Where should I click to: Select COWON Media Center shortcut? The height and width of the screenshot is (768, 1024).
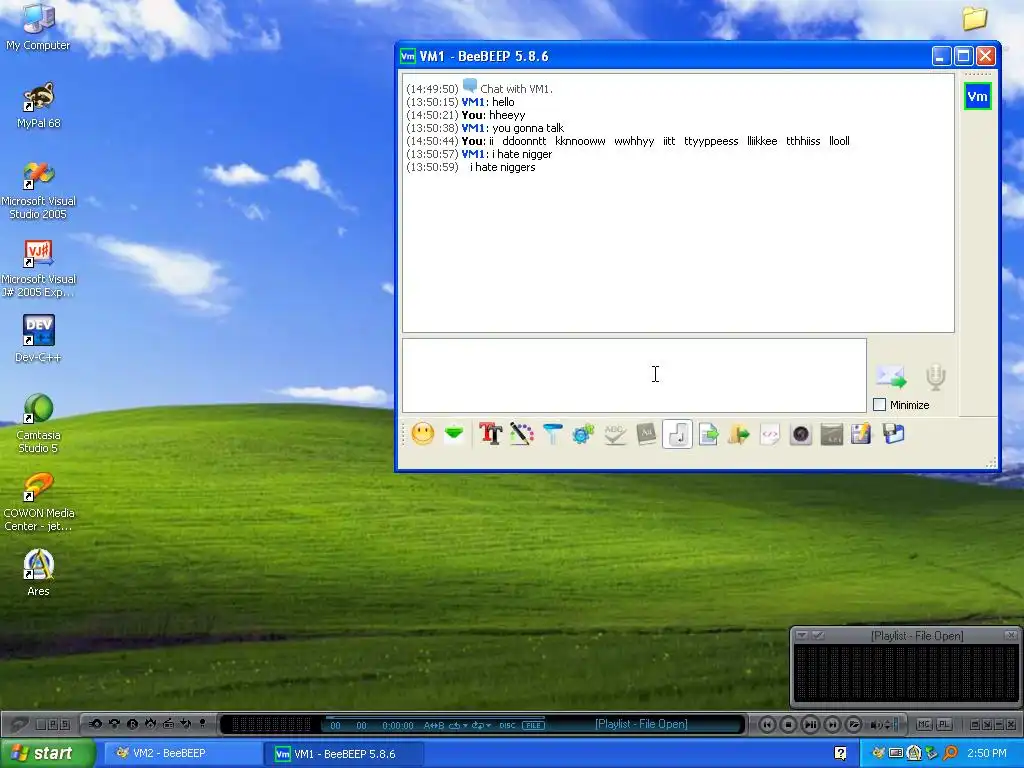pyautogui.click(x=38, y=503)
